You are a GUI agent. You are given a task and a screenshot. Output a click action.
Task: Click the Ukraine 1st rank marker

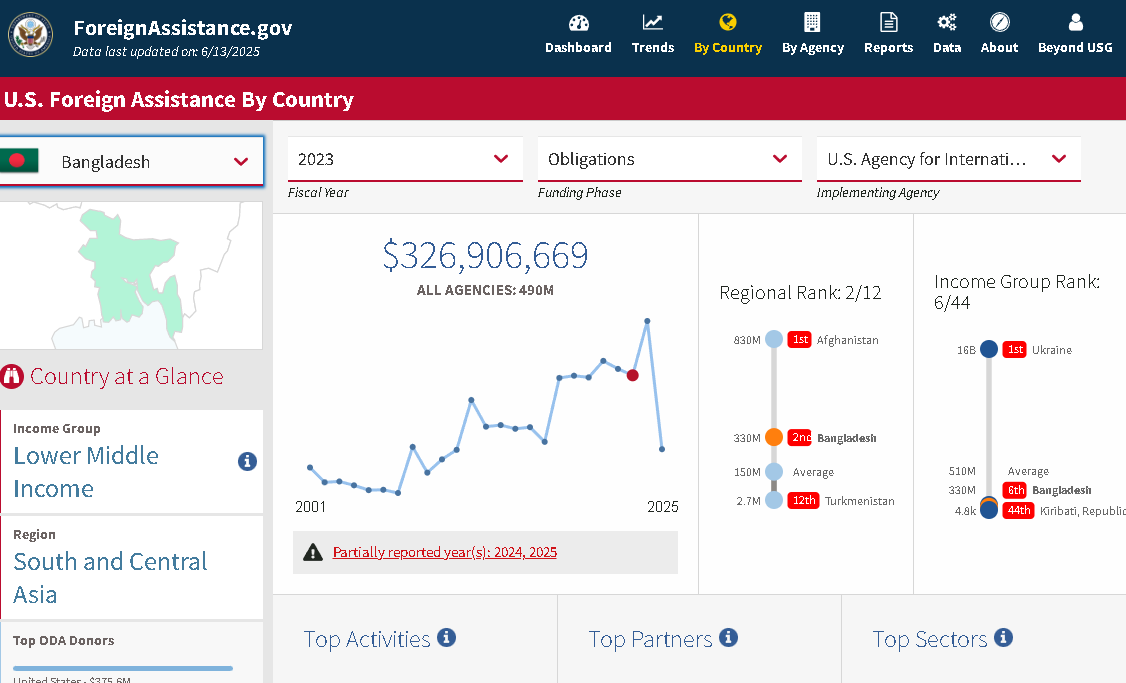989,349
